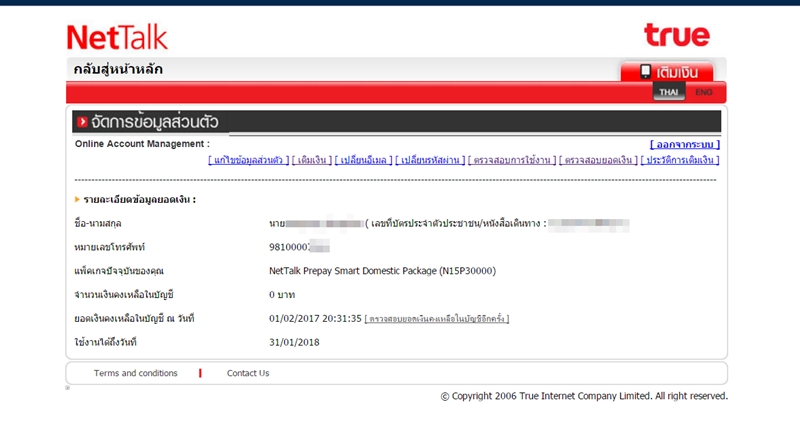Viewport: 800px width, 444px height.
Task: Open the กลับสู่หน้าหลัก home link
Action: tap(118, 69)
